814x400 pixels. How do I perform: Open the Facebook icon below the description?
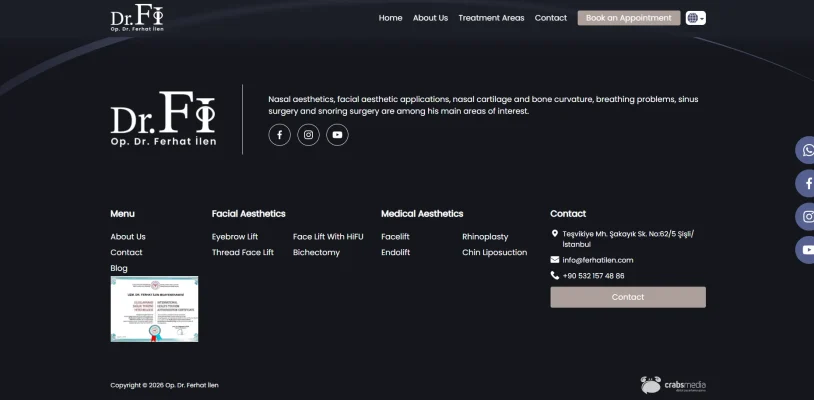pyautogui.click(x=279, y=135)
